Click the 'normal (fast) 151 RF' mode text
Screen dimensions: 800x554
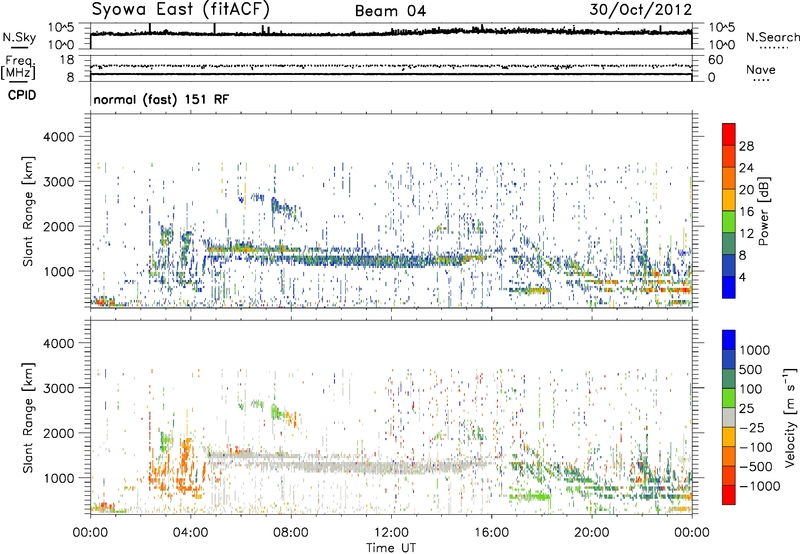coord(161,99)
